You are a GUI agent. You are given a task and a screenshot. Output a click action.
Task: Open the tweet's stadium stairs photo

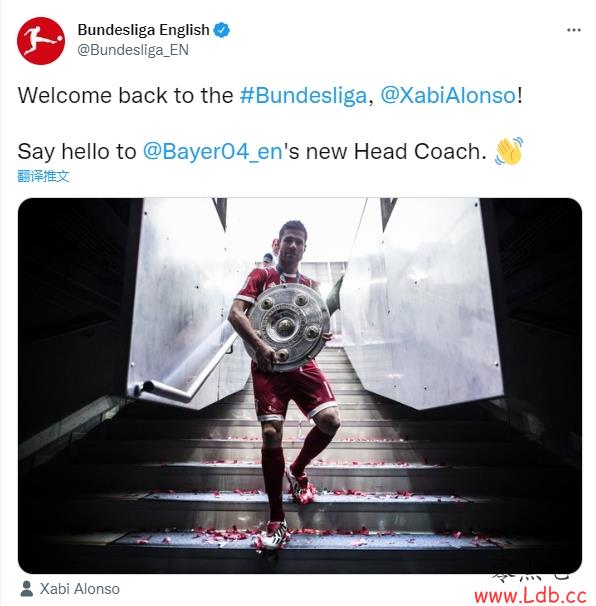[x=300, y=385]
